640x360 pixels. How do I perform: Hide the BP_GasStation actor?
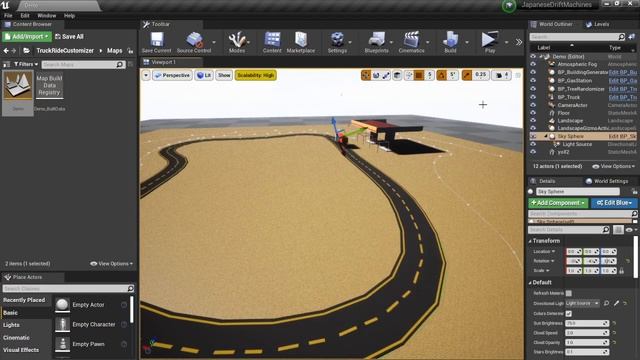(533, 80)
